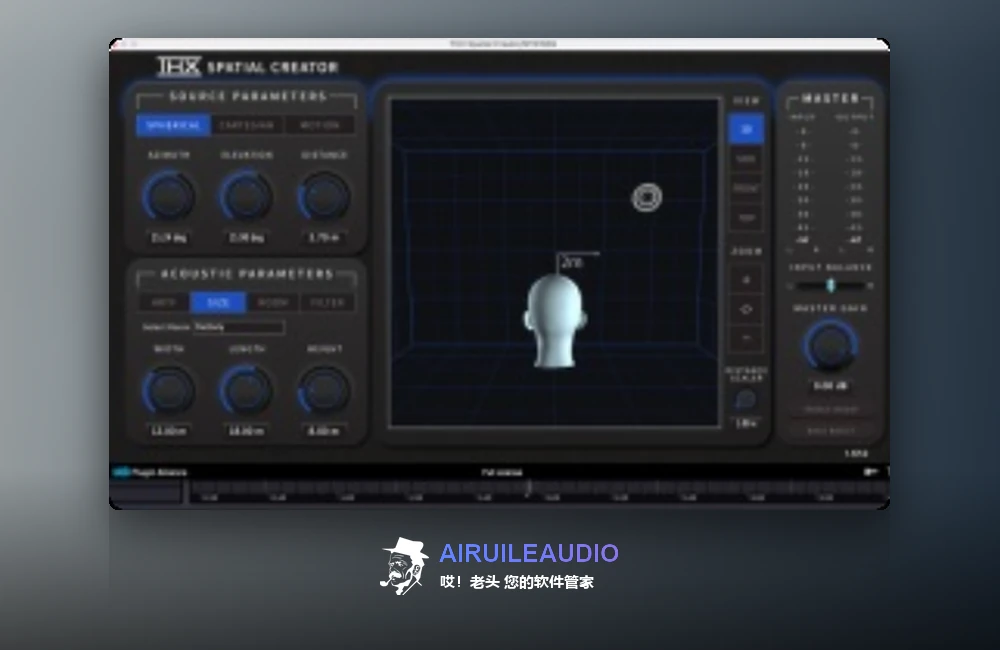Image resolution: width=1000 pixels, height=650 pixels.
Task: Click the source Distance knob
Action: [x=324, y=196]
